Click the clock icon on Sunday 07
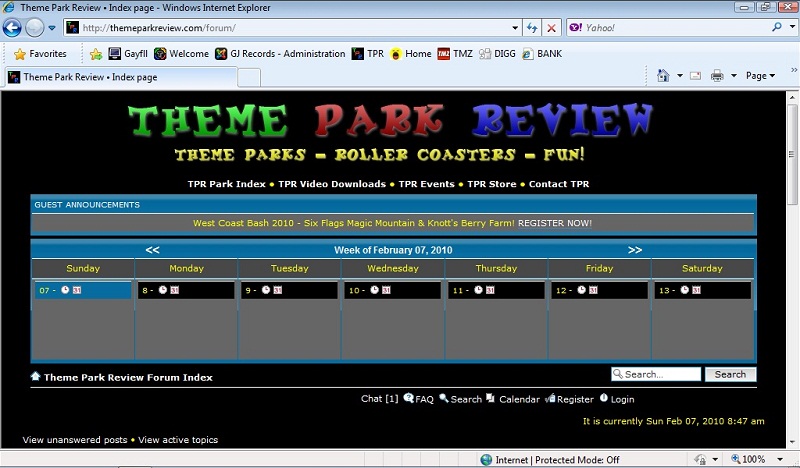The image size is (800, 468). tap(65, 290)
